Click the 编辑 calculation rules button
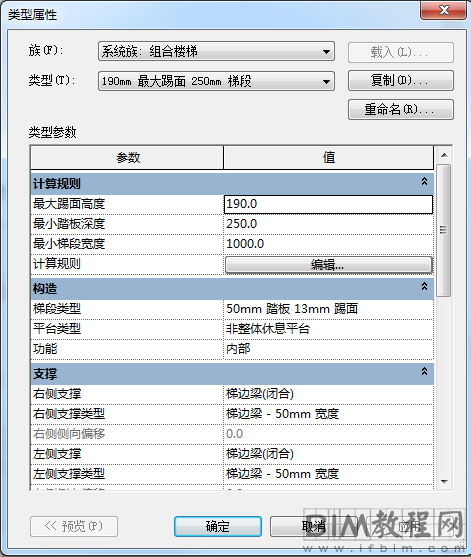Viewport: 471px width, 557px height. click(x=329, y=265)
